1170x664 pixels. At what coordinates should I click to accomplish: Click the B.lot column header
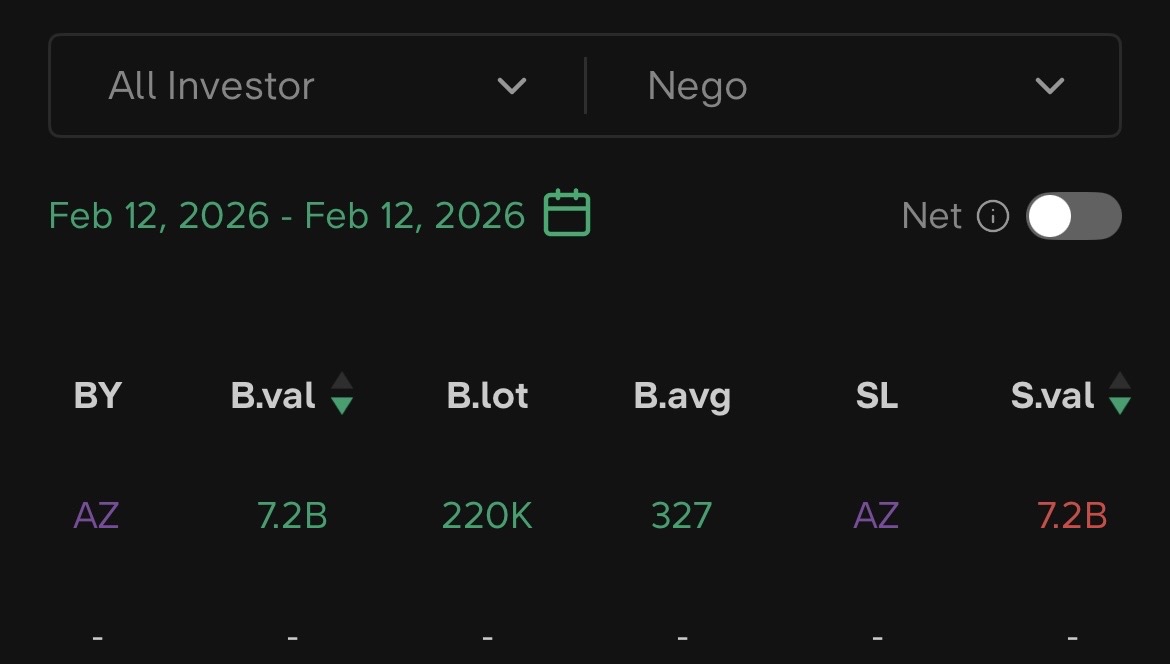487,396
